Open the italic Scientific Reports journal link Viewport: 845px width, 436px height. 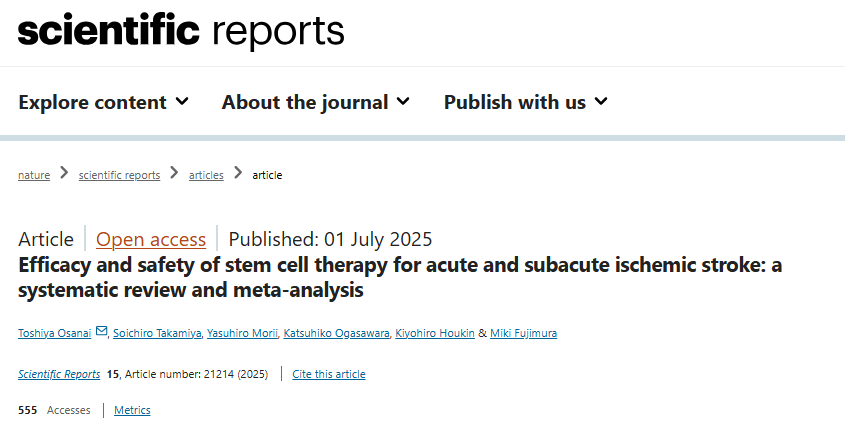pos(59,374)
